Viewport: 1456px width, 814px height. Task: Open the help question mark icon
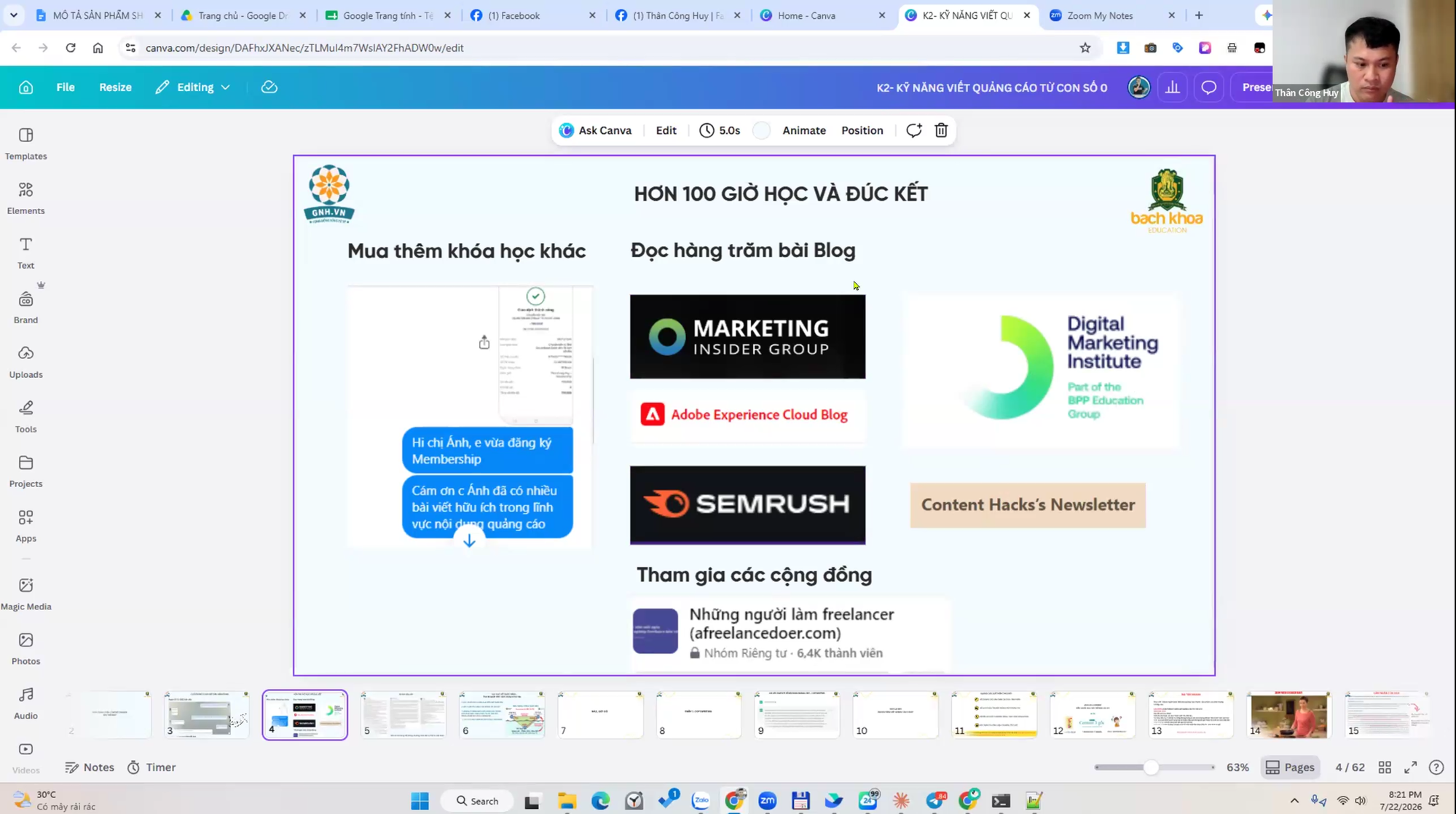coord(1436,767)
